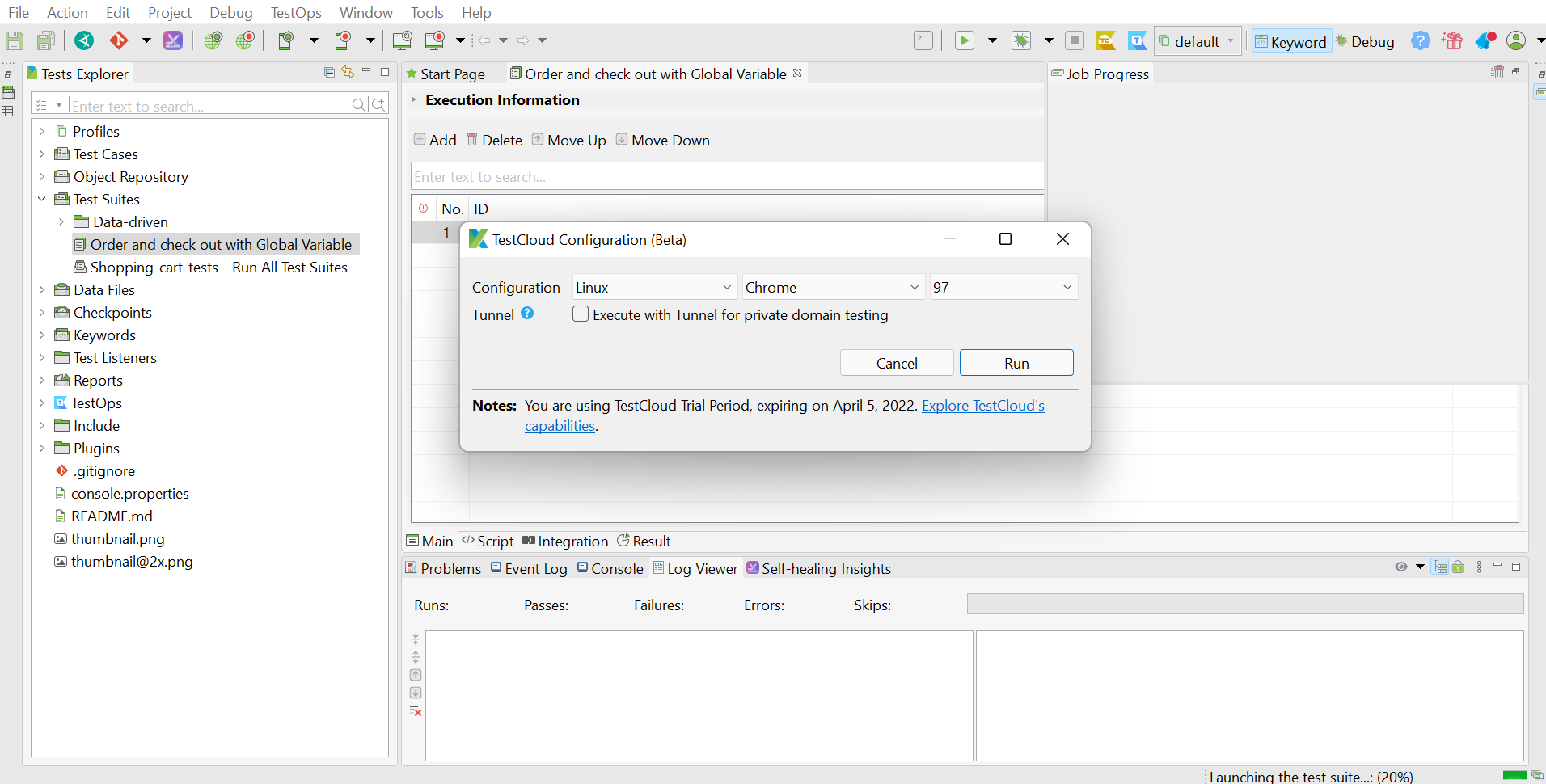Click the Spy Windows monitor icon
Screen dimensions: 1546x784
coord(402,40)
